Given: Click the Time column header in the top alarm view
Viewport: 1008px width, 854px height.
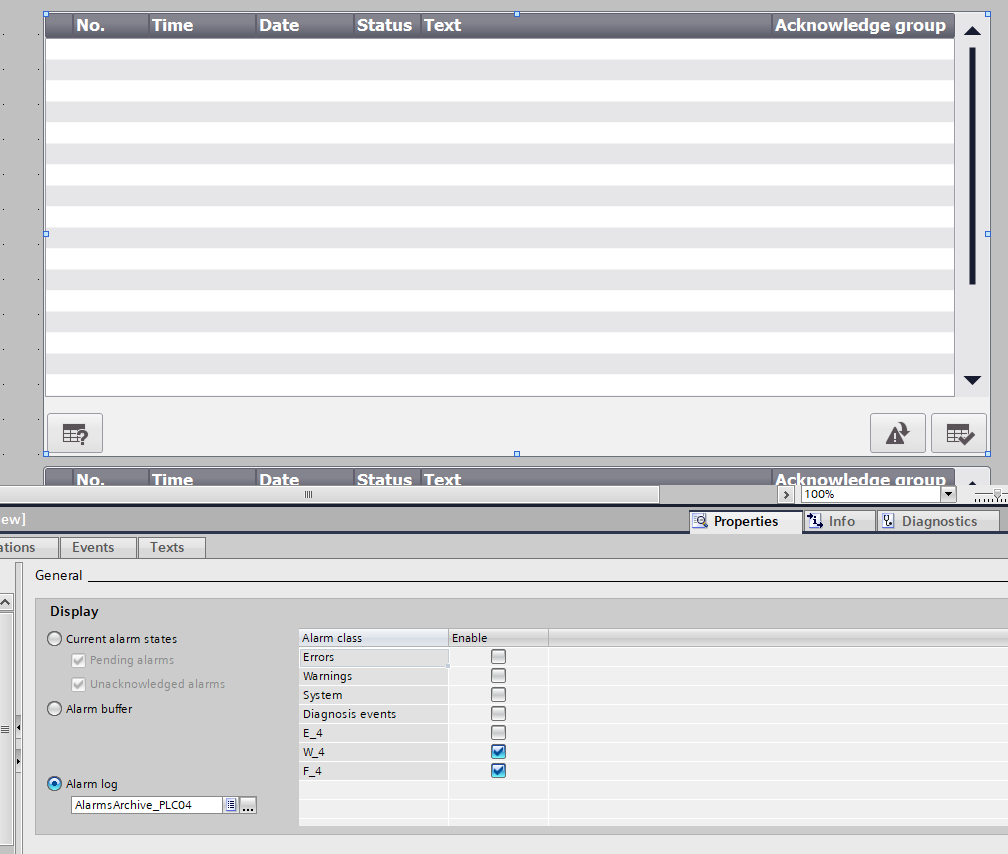Looking at the screenshot, I should point(202,26).
